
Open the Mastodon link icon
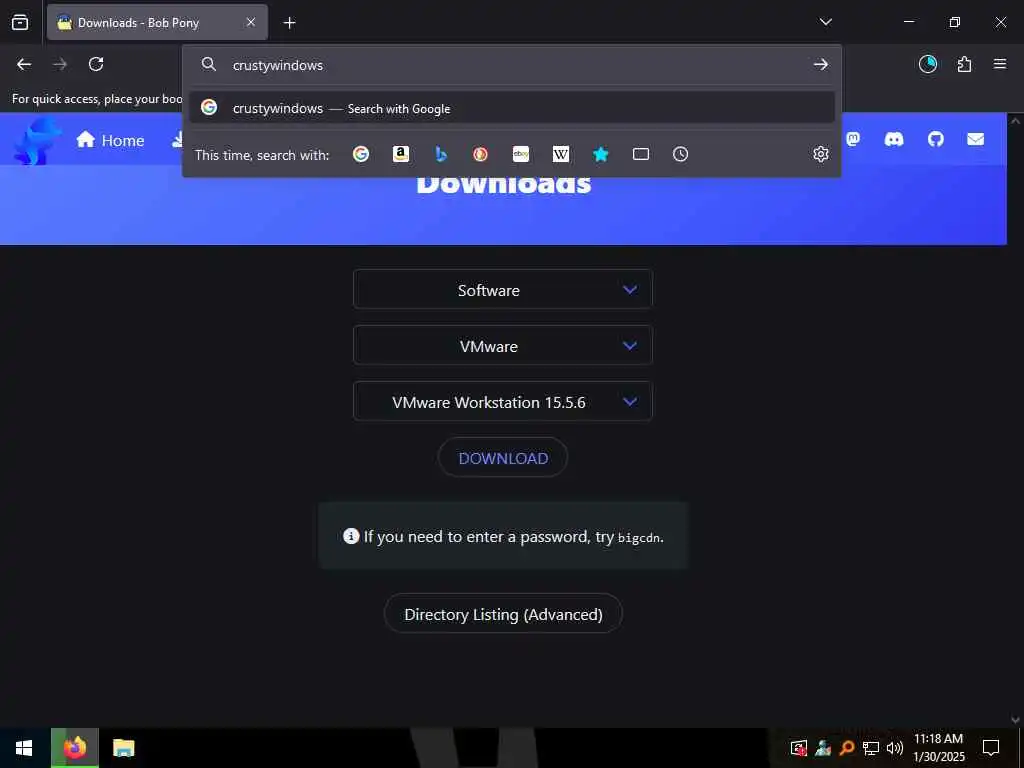(x=853, y=139)
